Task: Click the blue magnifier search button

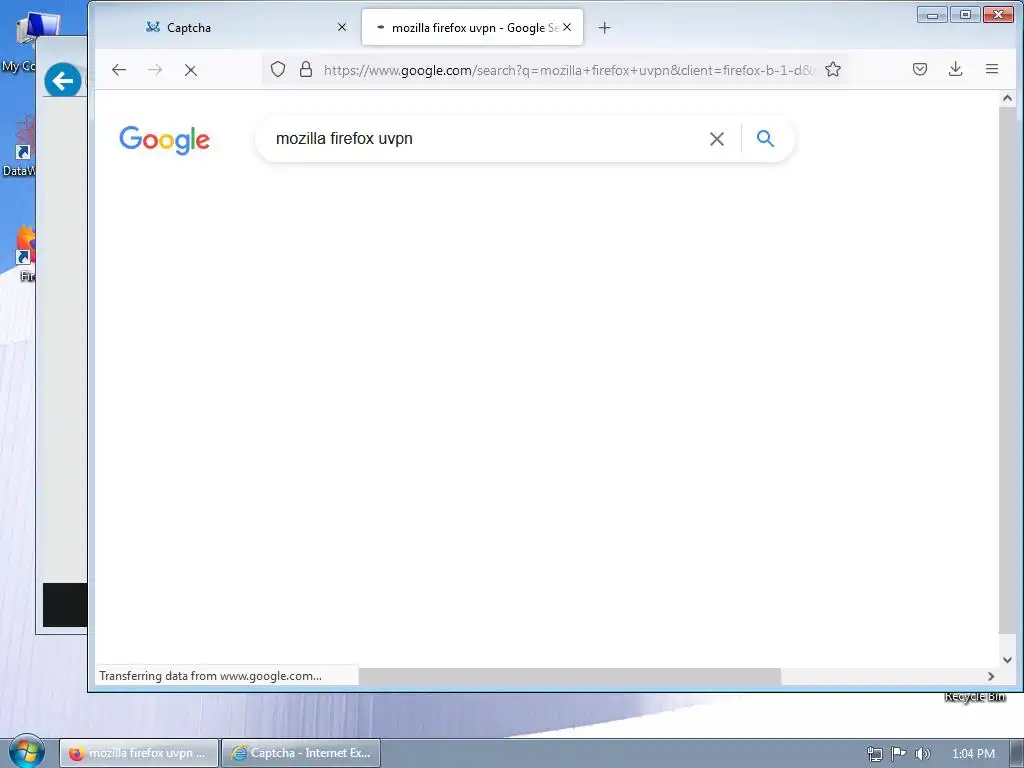Action: [x=765, y=138]
